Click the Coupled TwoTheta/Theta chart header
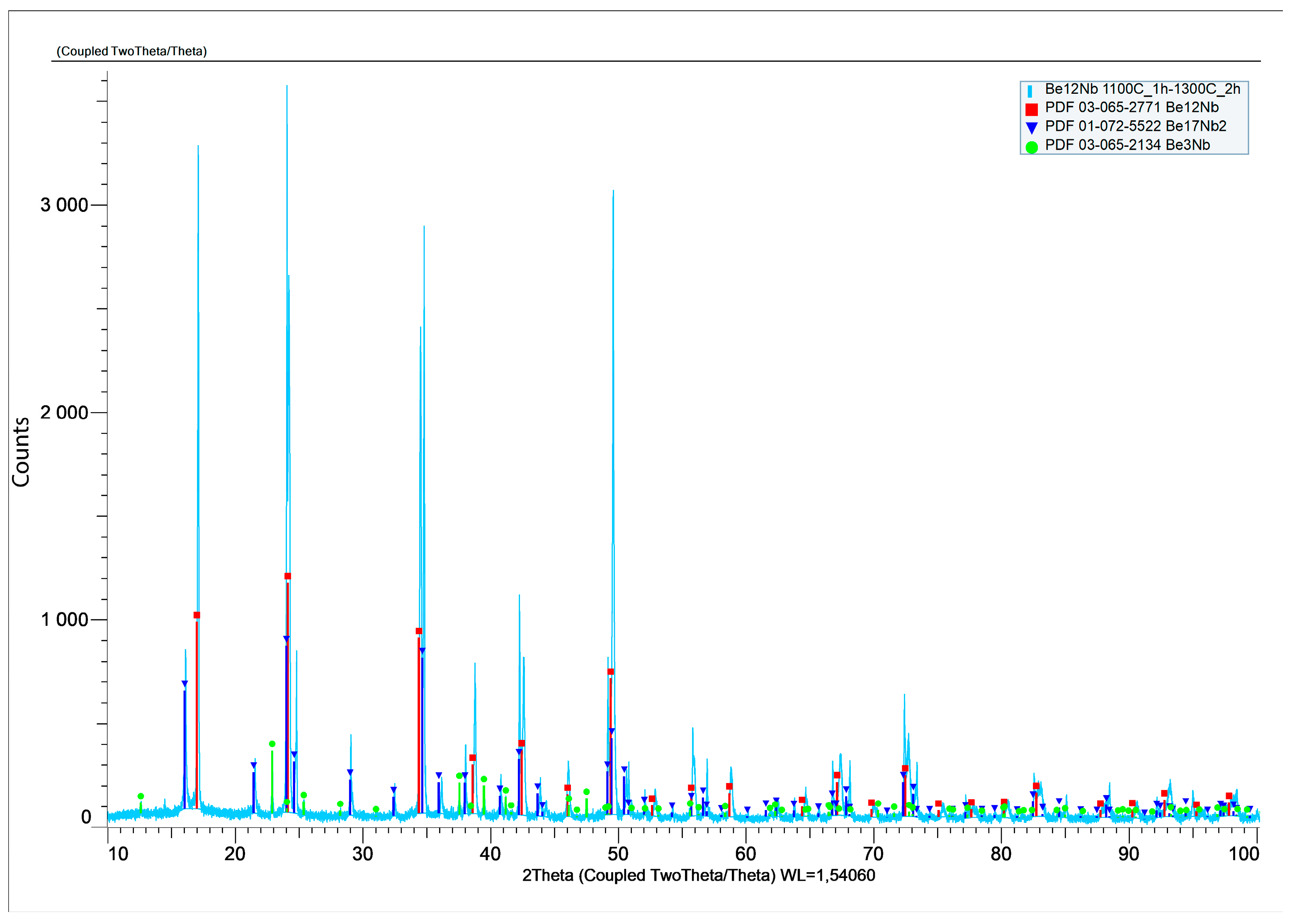The image size is (1292, 924). [131, 51]
